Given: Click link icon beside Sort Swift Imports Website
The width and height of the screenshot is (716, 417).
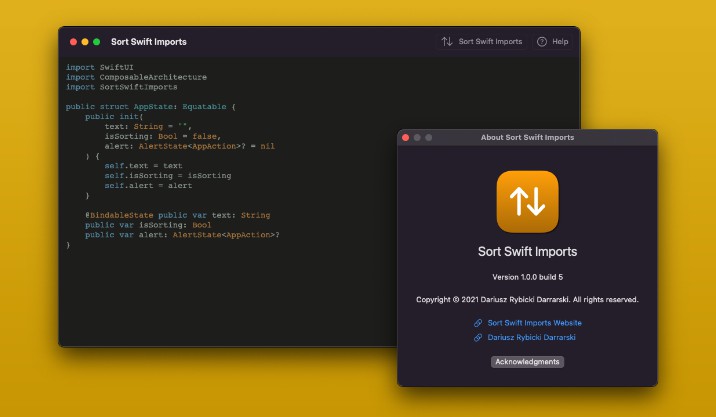Looking at the screenshot, I should click(x=478, y=323).
